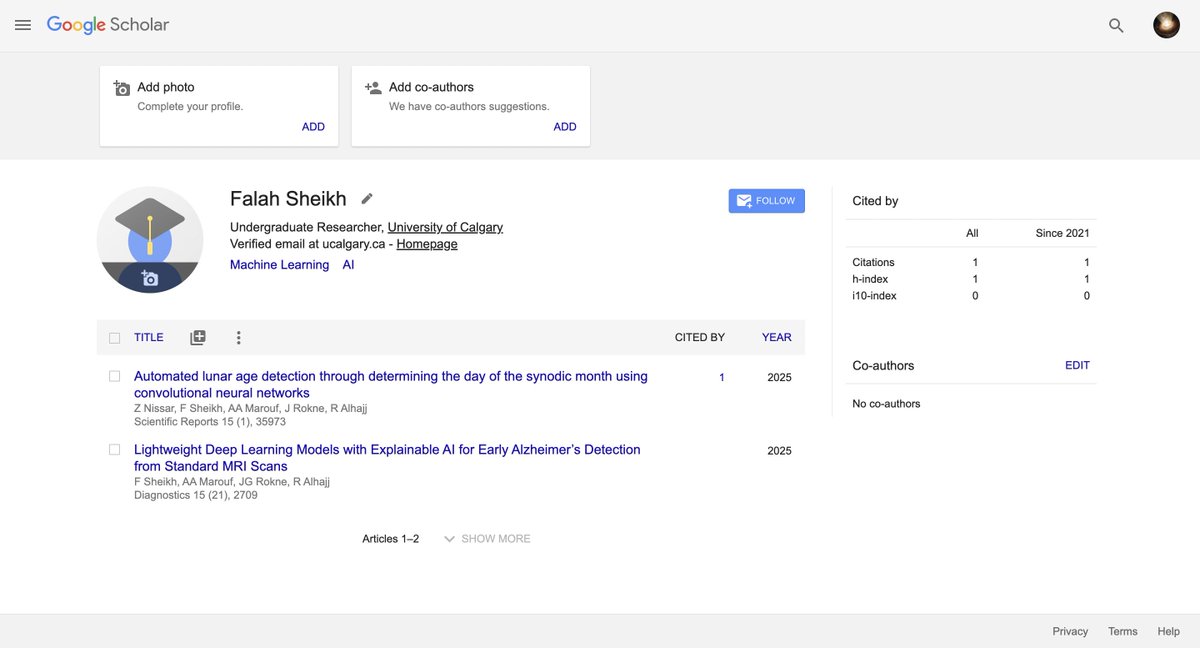
Task: Check the Alzheimer's Detection article checkbox
Action: (x=114, y=450)
